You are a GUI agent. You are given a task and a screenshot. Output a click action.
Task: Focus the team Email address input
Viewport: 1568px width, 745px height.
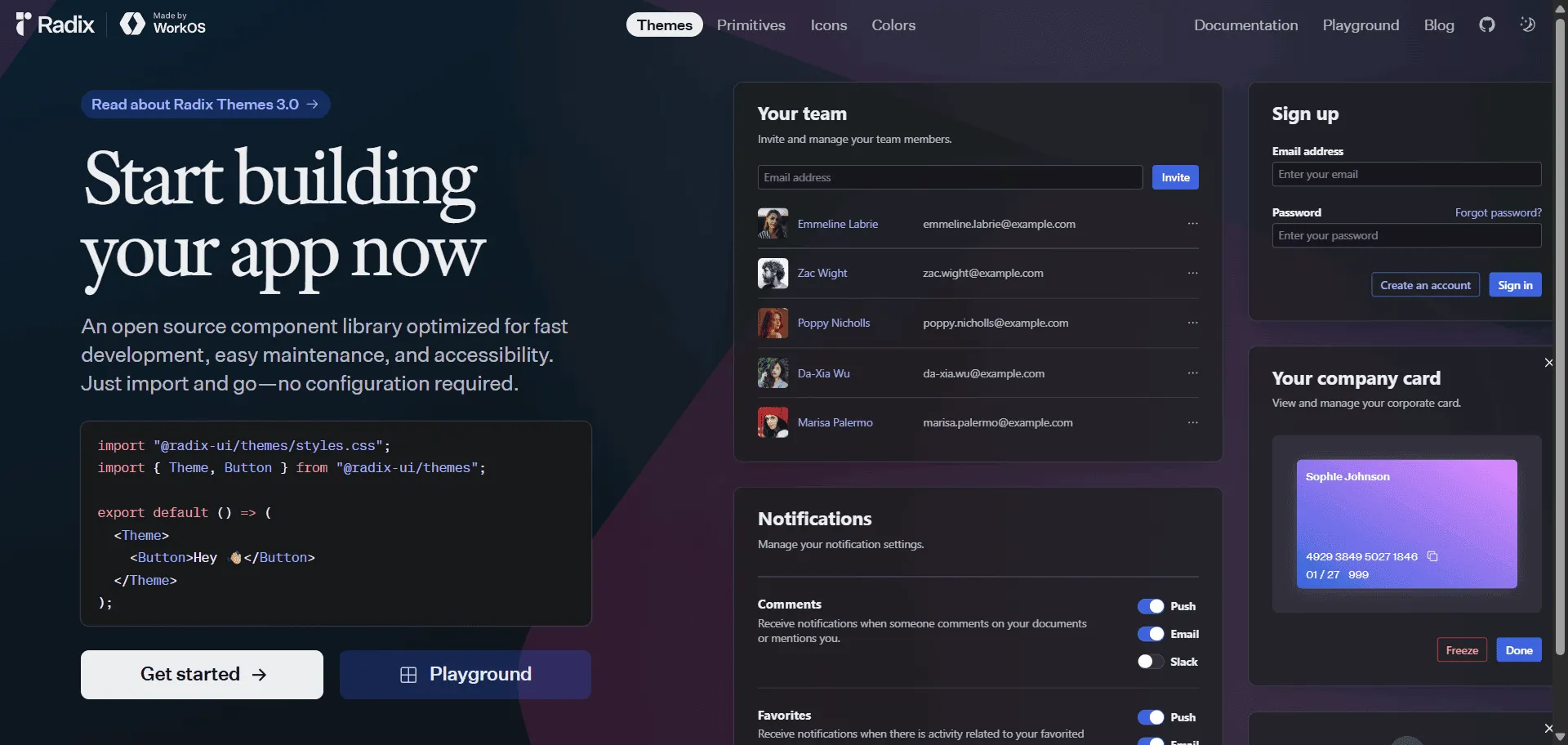(x=949, y=177)
